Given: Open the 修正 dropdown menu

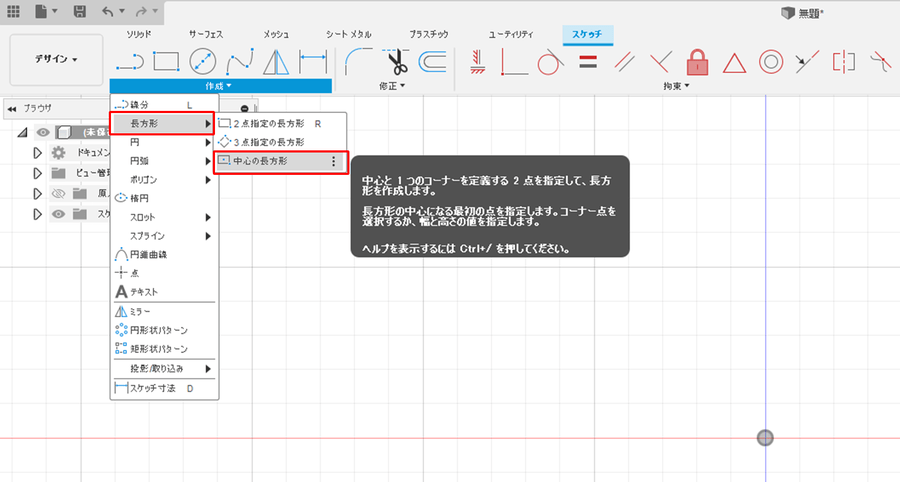Looking at the screenshot, I should [x=392, y=86].
